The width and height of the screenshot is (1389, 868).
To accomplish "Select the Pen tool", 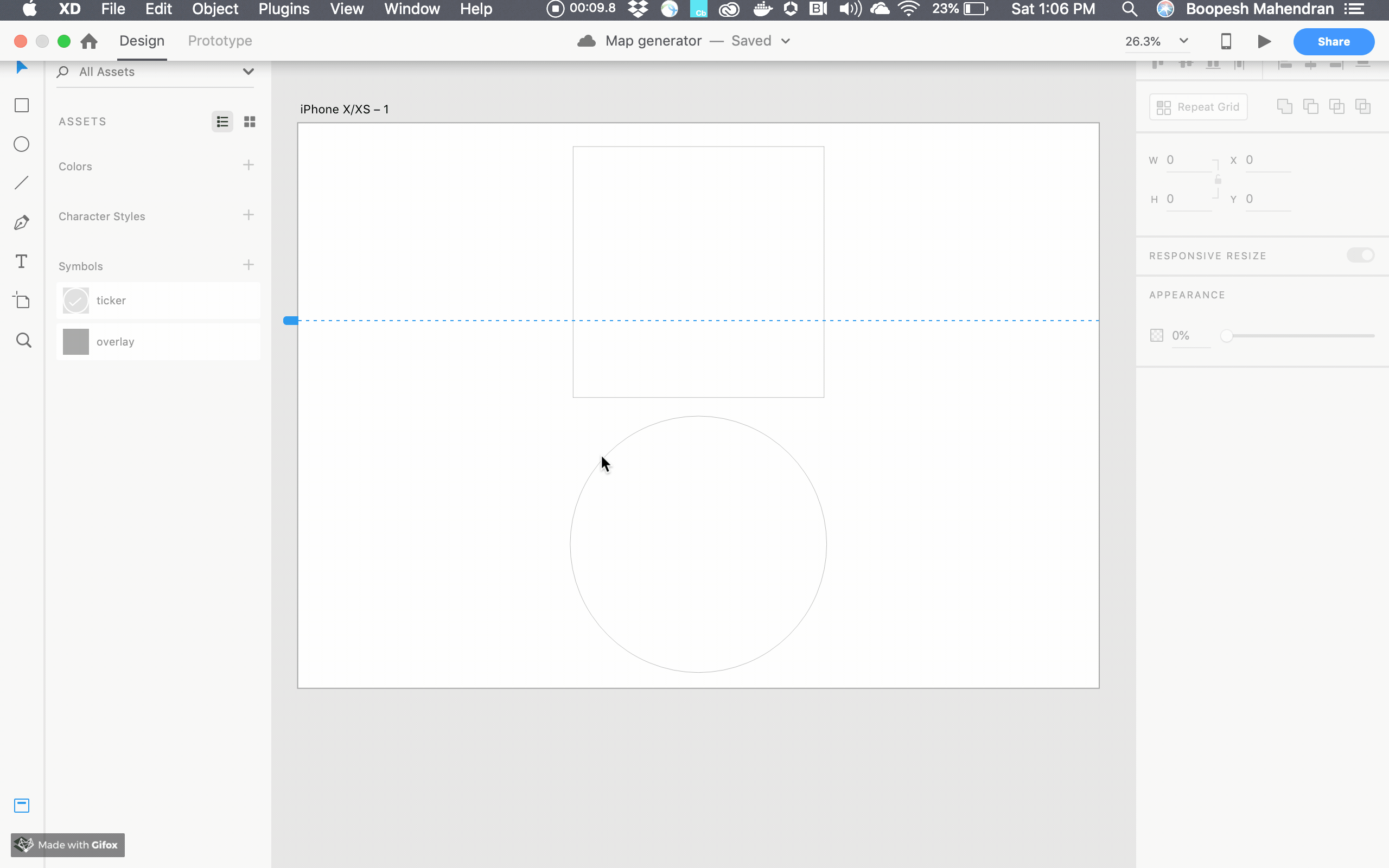I will click(22, 223).
